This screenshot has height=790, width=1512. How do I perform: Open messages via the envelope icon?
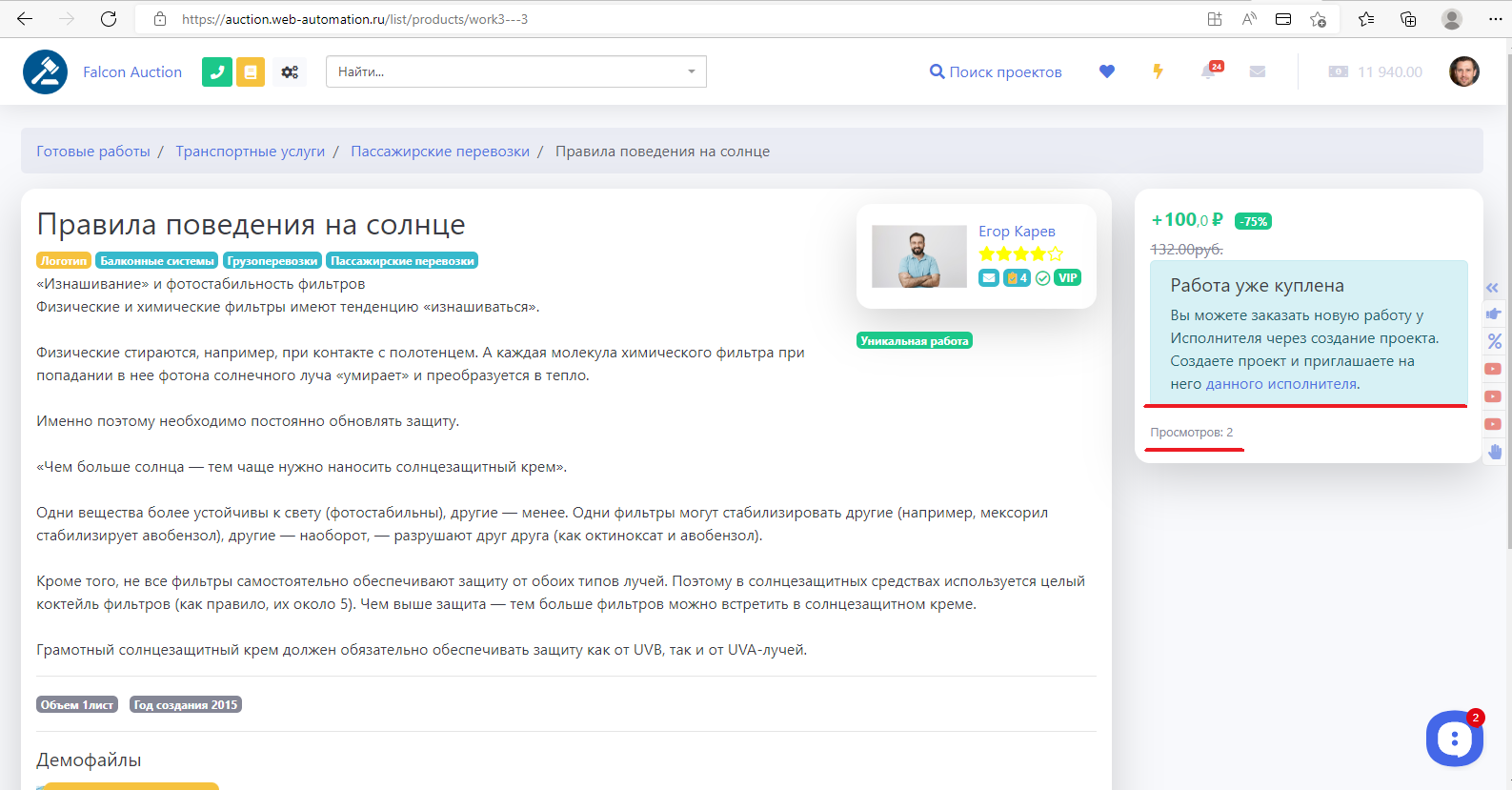(1258, 71)
